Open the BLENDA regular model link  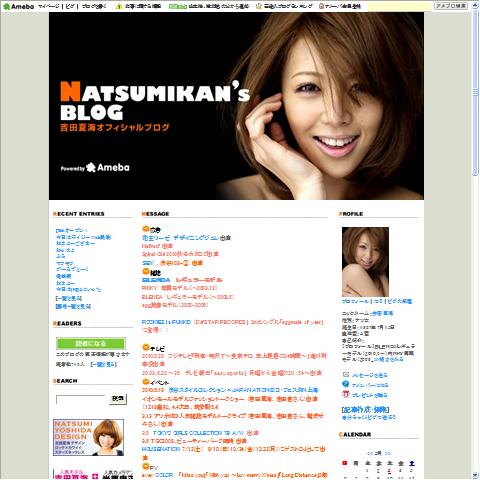[x=182, y=280]
